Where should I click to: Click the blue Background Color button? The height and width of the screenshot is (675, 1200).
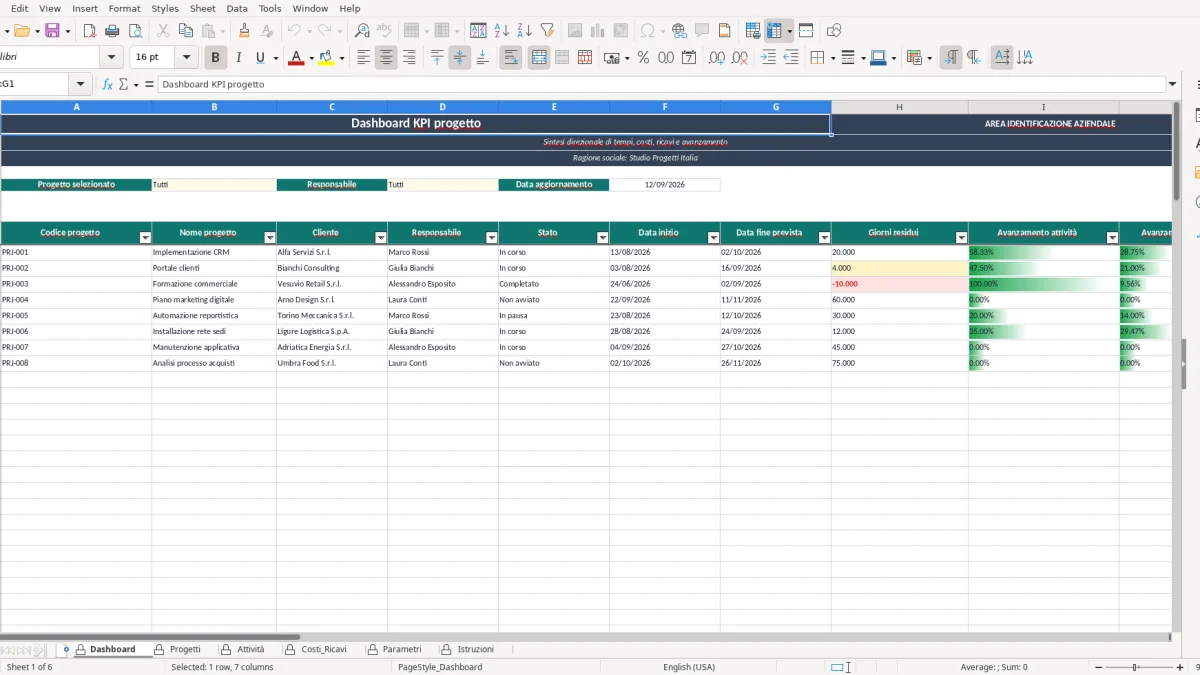pyautogui.click(x=877, y=58)
